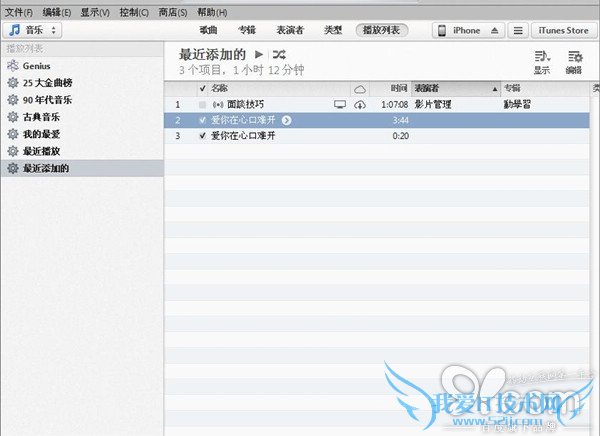Select the 播放列表 tab
The width and height of the screenshot is (600, 436).
382,30
